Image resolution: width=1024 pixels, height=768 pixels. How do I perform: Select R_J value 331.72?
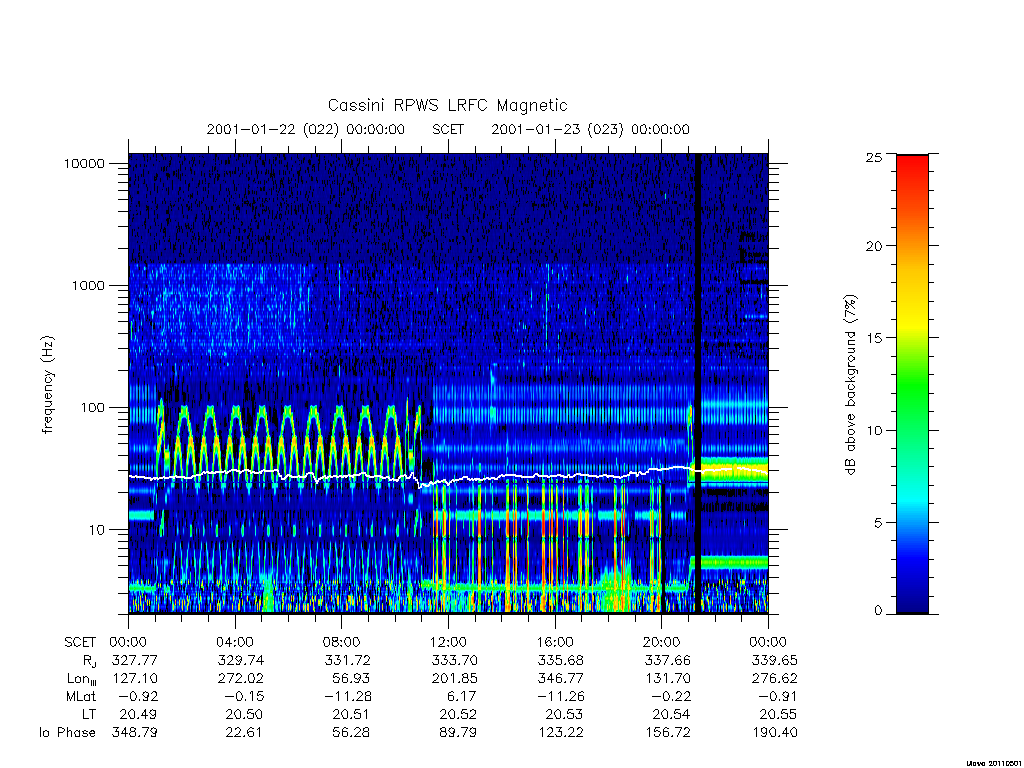[347, 660]
